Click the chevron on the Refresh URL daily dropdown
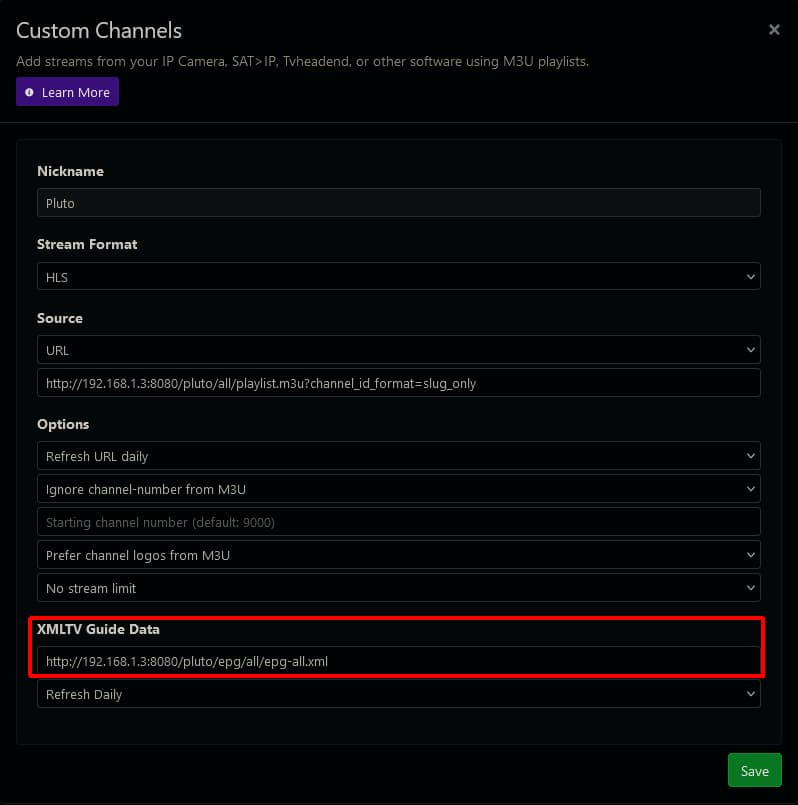The height and width of the screenshot is (805, 798). click(751, 455)
